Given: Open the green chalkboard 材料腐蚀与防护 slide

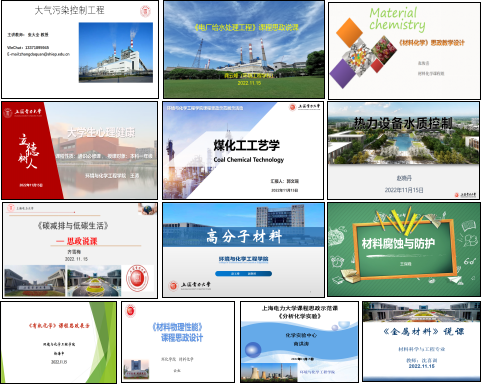Looking at the screenshot, I should 404,249.
